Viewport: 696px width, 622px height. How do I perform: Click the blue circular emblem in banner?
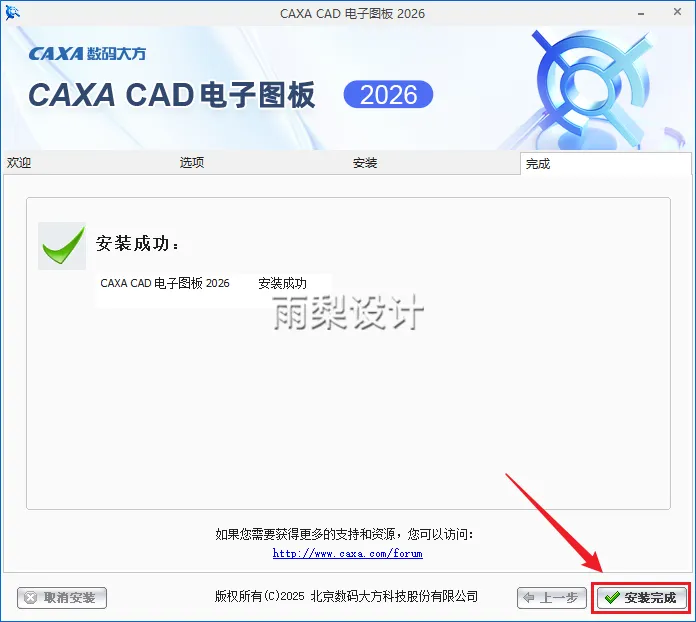pyautogui.click(x=592, y=87)
